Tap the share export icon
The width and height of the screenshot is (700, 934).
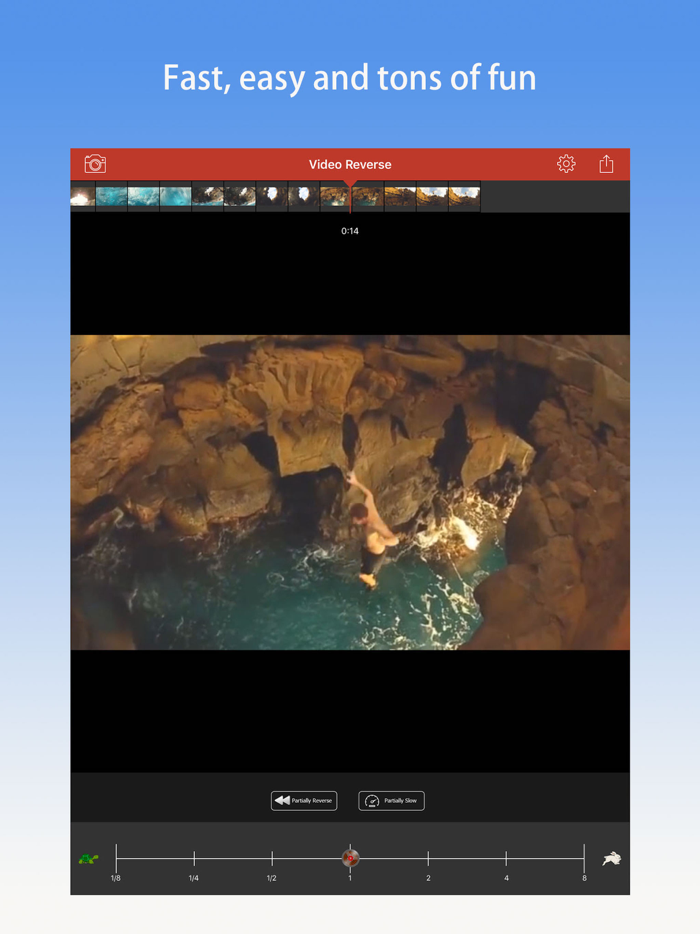[x=606, y=164]
